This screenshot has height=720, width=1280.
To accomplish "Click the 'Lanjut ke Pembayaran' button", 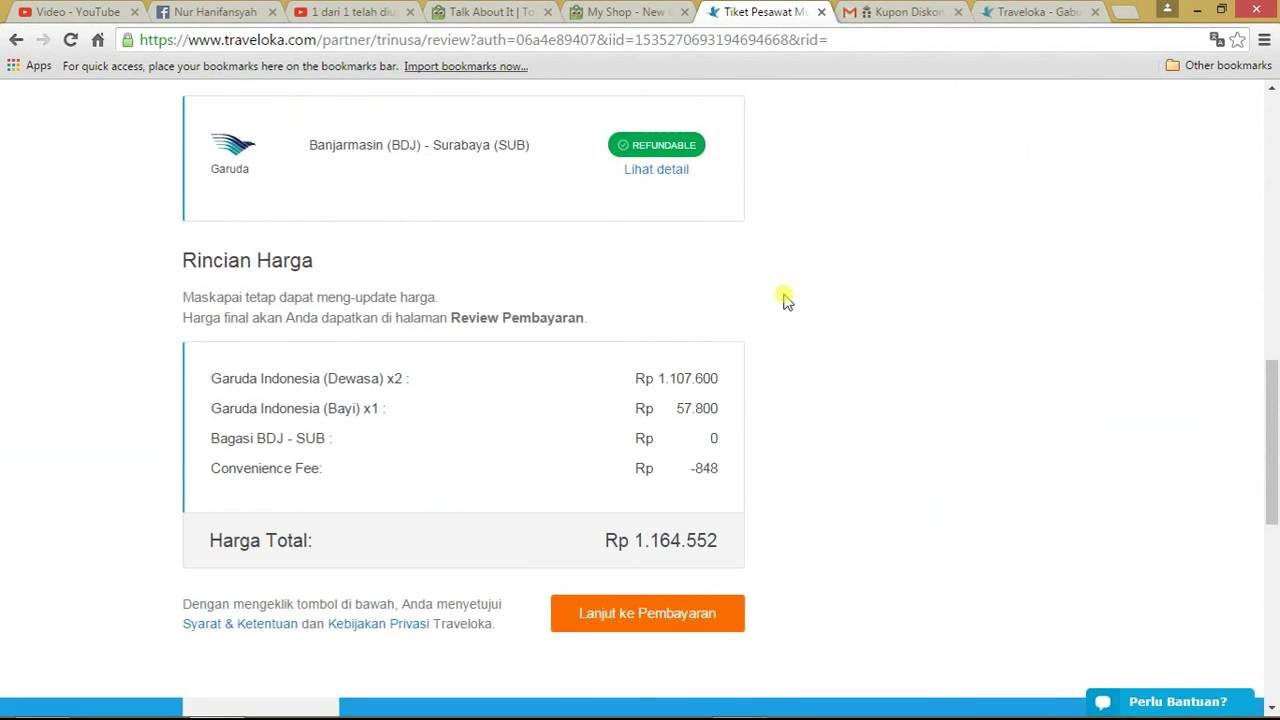I will (x=647, y=613).
